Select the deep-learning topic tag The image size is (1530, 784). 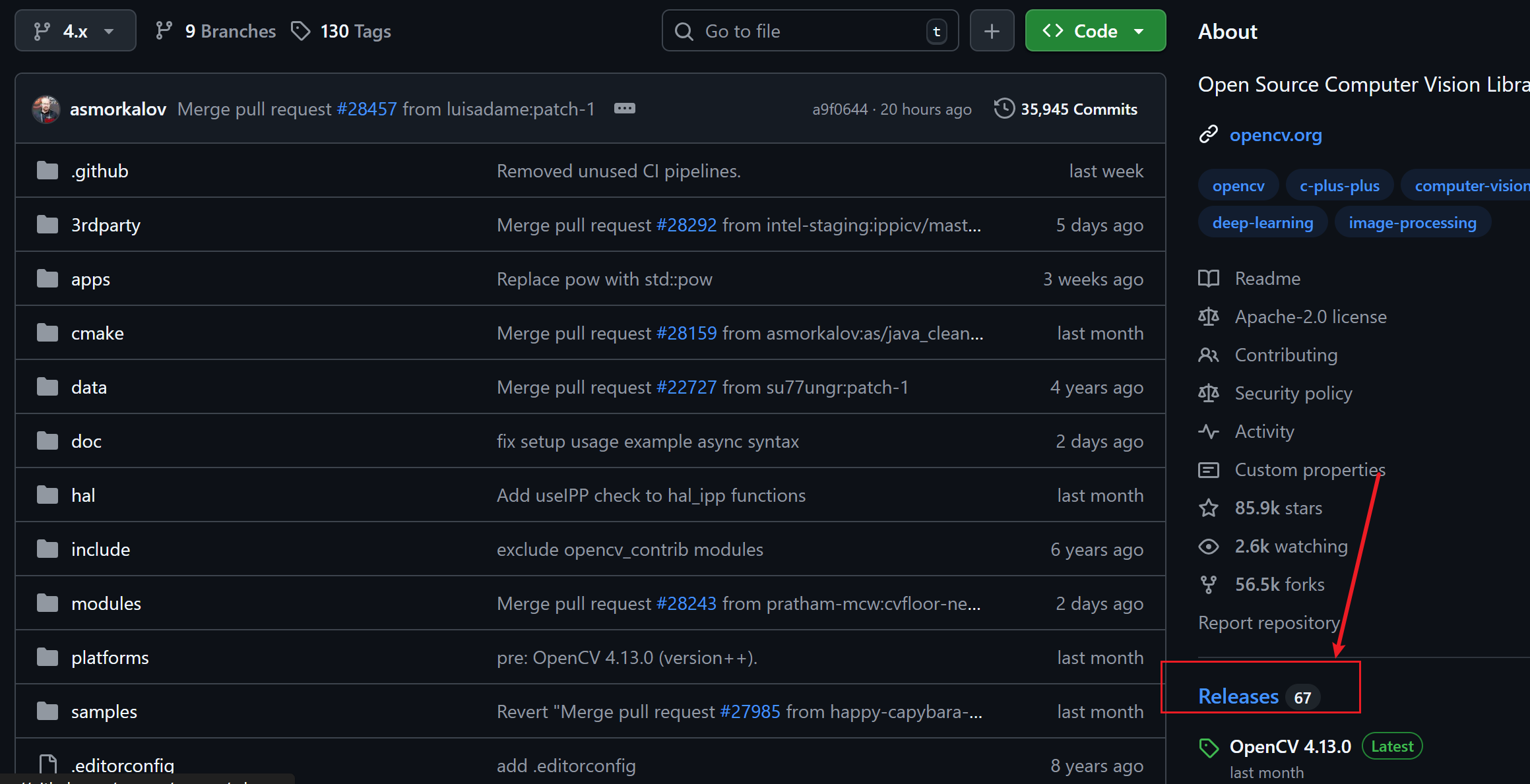pos(1262,223)
